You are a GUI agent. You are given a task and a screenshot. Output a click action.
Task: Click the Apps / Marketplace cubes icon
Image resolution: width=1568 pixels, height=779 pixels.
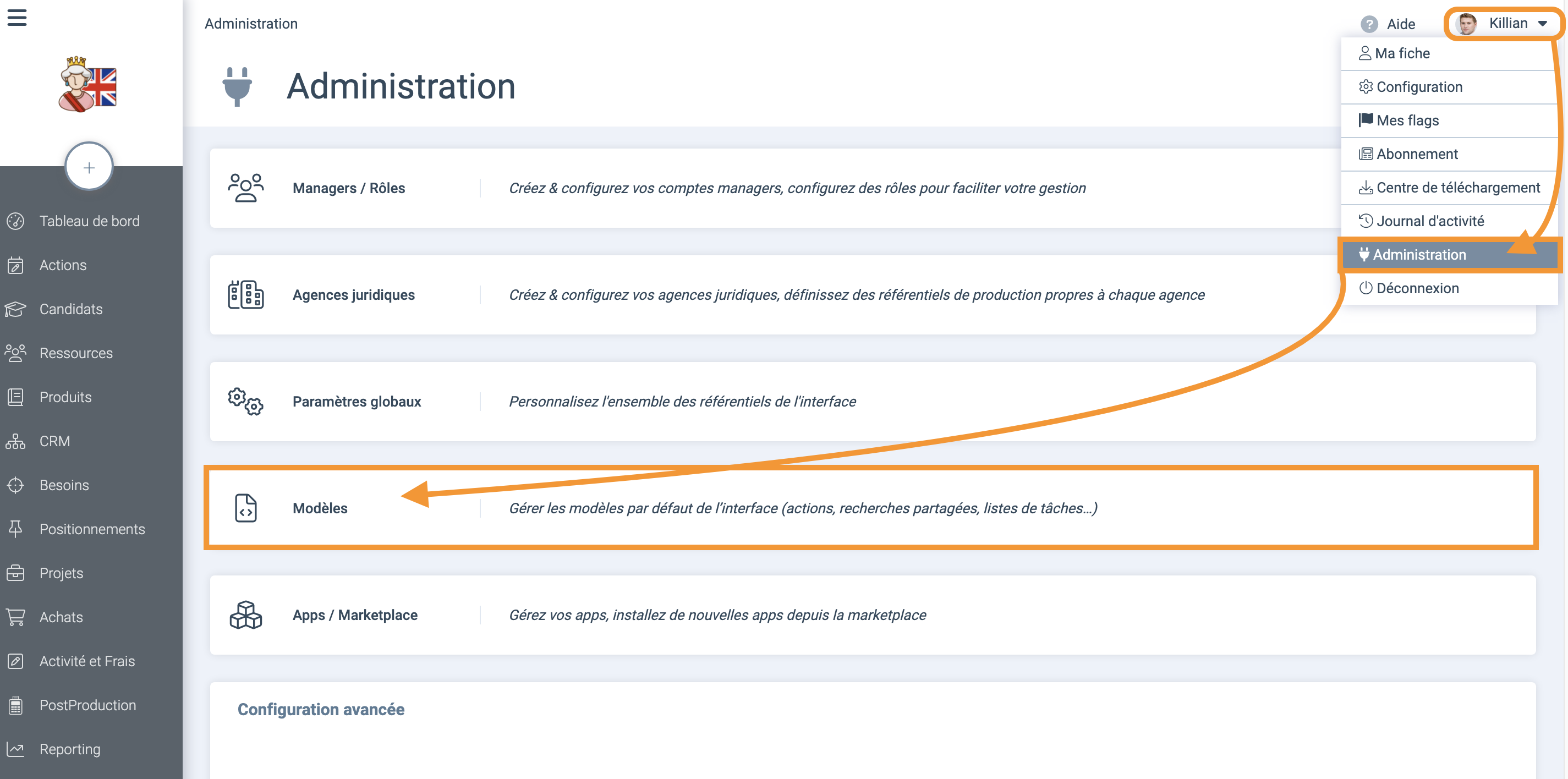point(245,615)
